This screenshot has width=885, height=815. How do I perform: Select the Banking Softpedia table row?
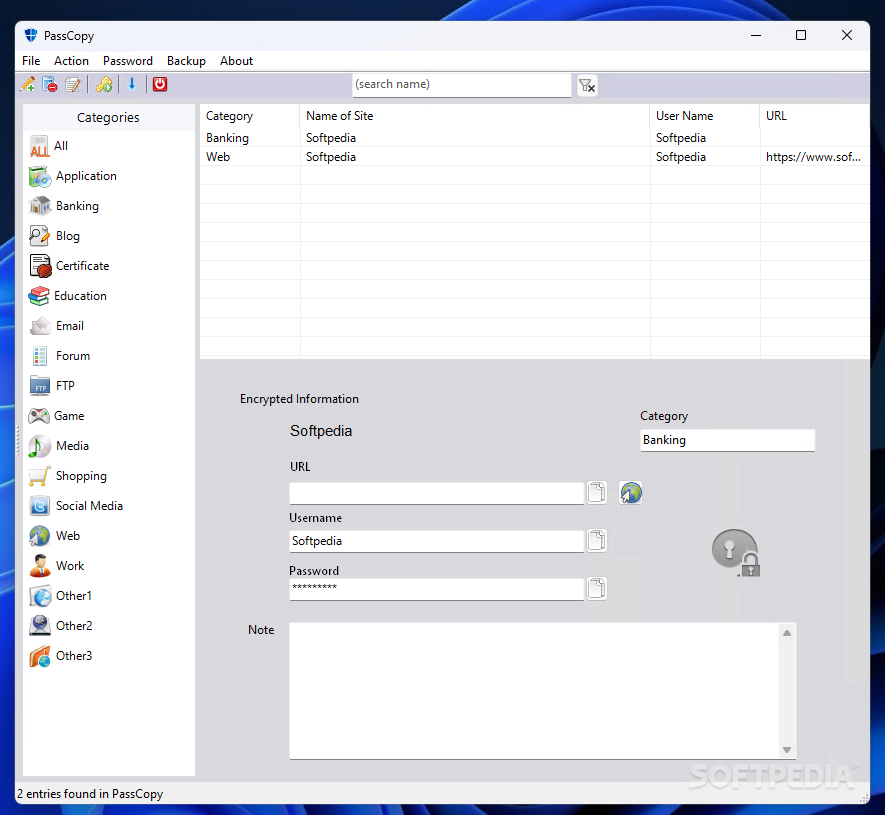point(534,138)
